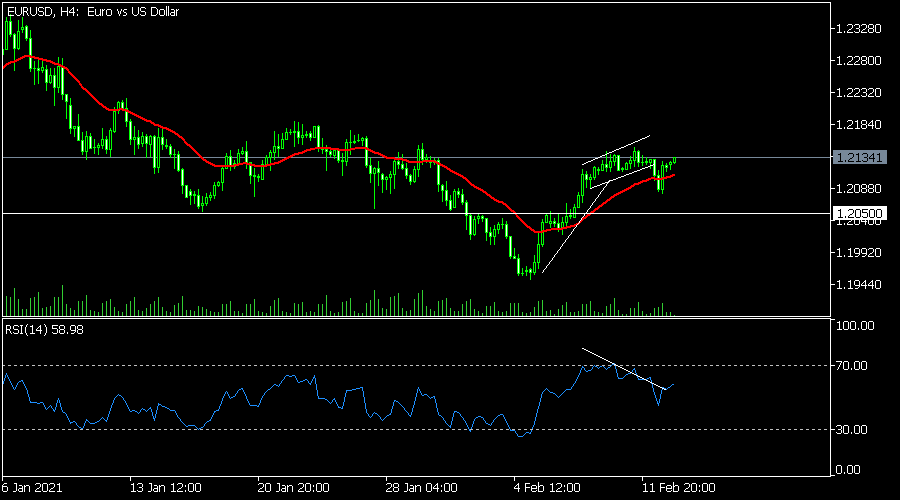Click the 1.22320 price axis value
This screenshot has height=500, width=900.
click(x=859, y=93)
